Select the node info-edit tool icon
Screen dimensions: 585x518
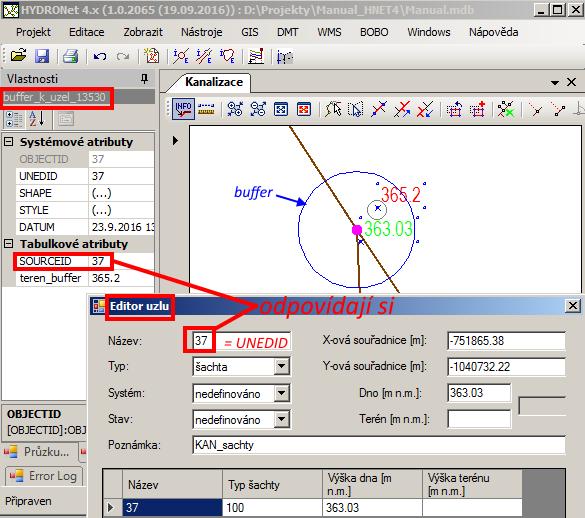[181, 56]
